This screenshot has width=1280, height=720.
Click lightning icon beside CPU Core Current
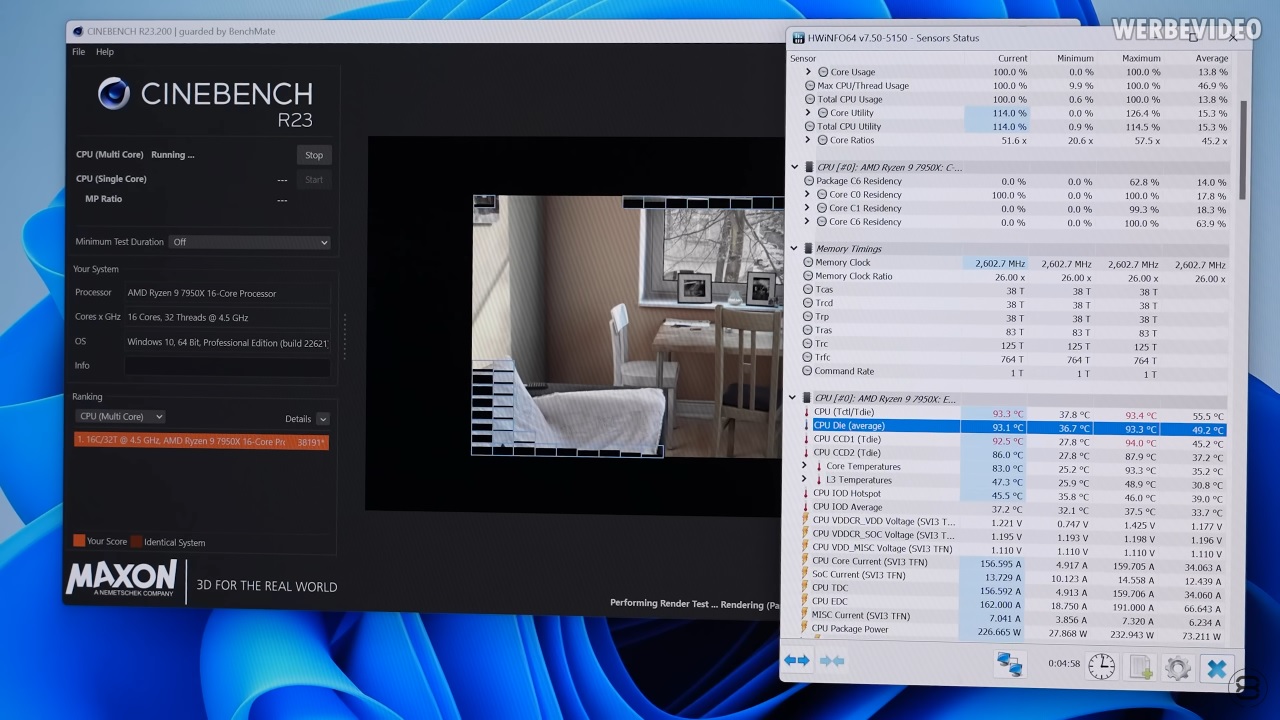click(806, 561)
